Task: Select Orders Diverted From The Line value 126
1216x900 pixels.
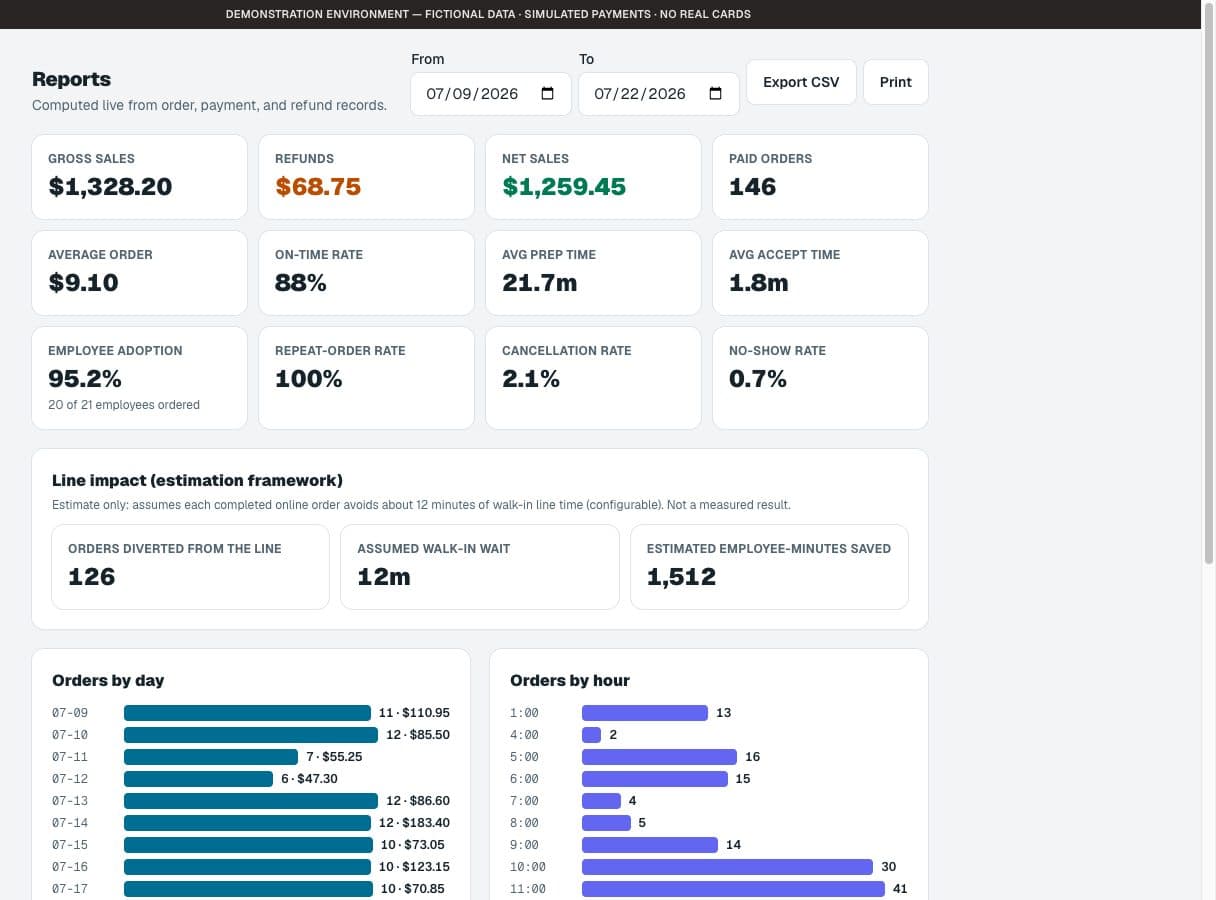Action: point(92,577)
